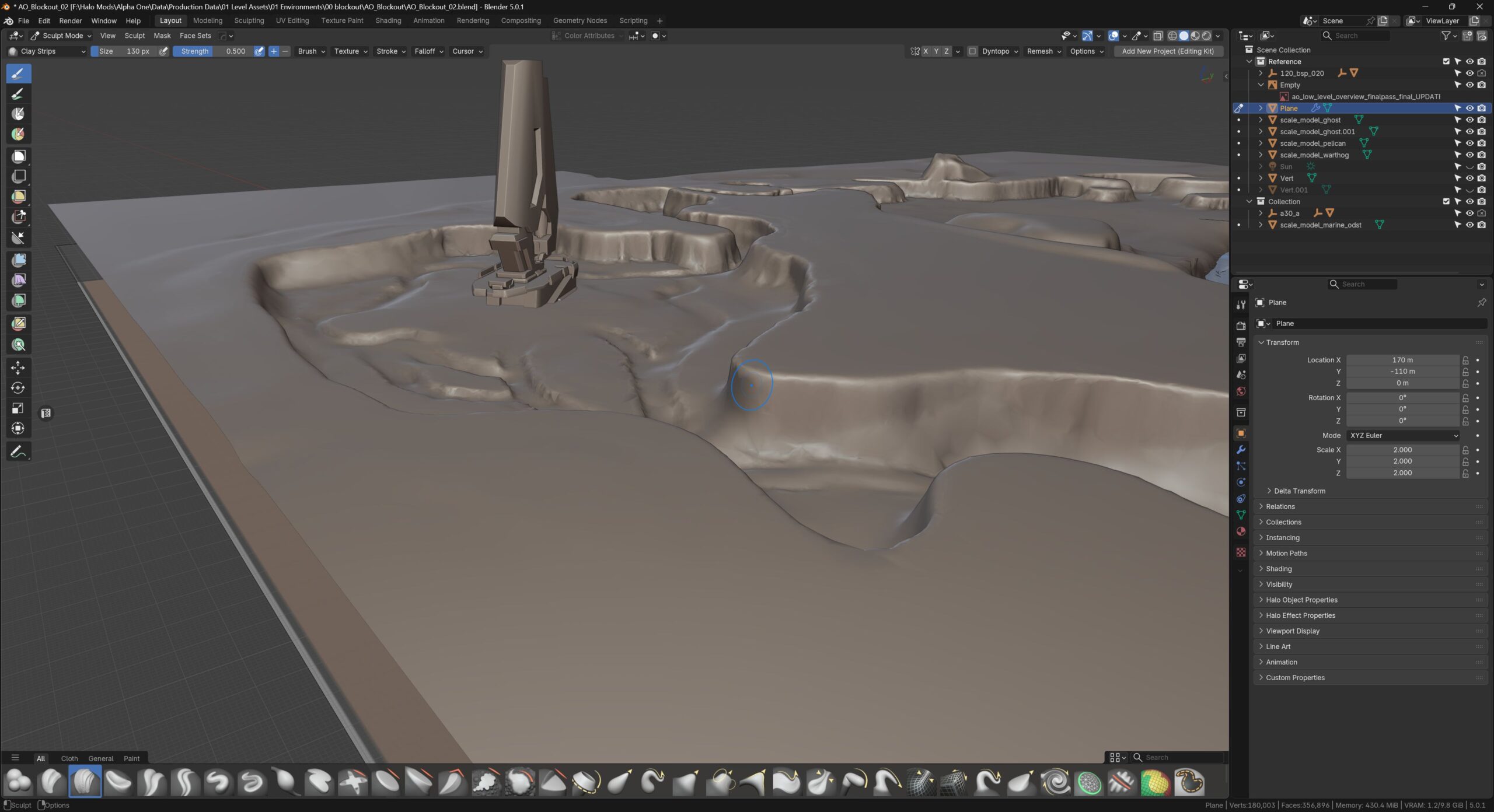Click the brush Strength slider
Viewport: 1494px width, 812px height.
(213, 51)
